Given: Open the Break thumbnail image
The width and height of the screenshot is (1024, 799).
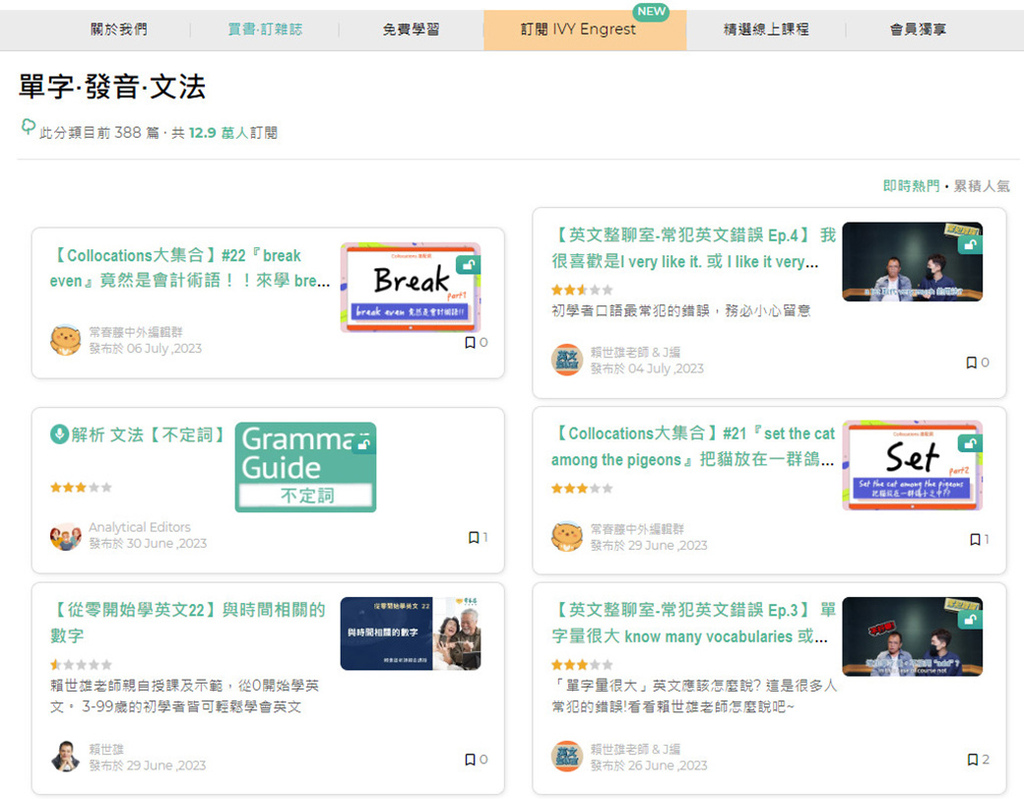Looking at the screenshot, I should pos(411,287).
